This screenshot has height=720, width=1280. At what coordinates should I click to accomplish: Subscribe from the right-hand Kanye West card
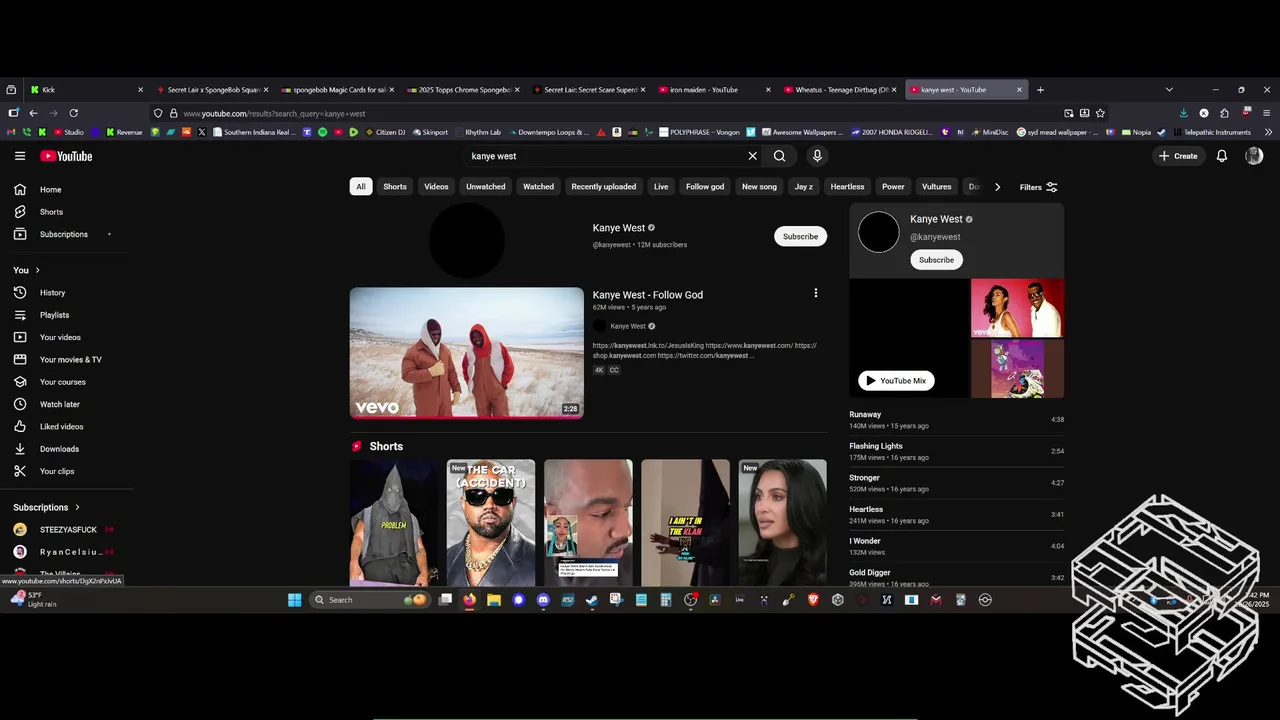point(936,260)
